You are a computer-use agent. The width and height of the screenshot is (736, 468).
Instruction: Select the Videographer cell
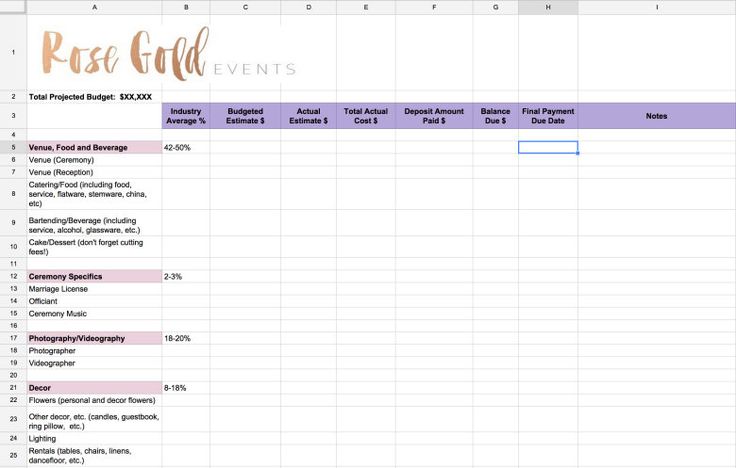tap(94, 363)
